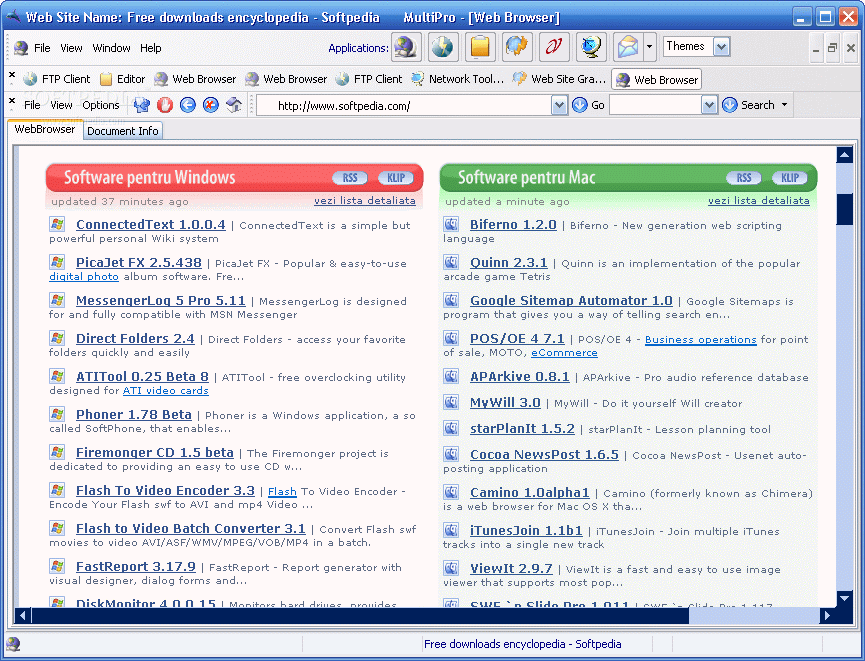Open the browser toolbar Options menu

101,105
